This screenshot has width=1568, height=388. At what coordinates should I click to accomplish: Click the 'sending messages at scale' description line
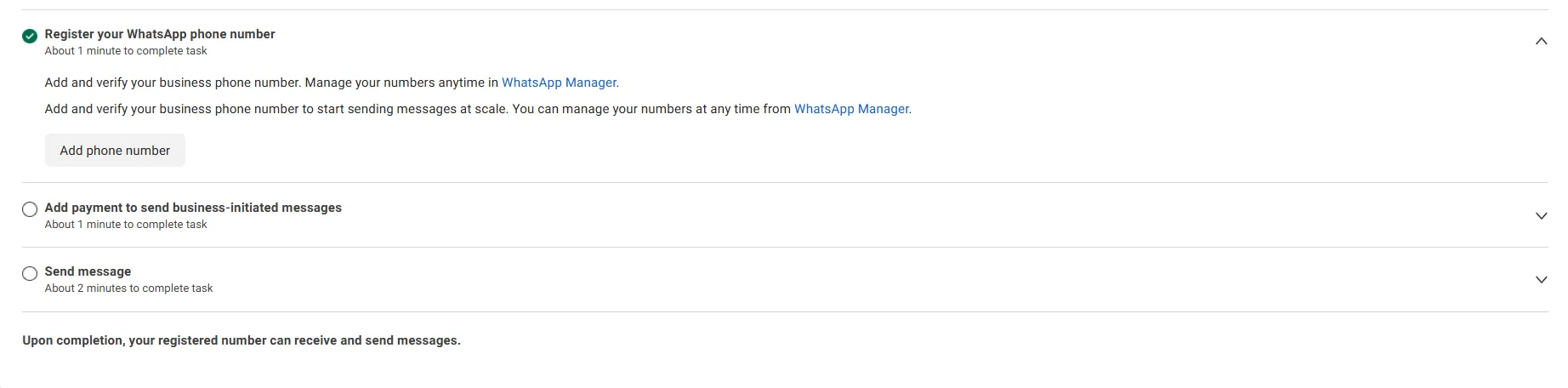[478, 109]
